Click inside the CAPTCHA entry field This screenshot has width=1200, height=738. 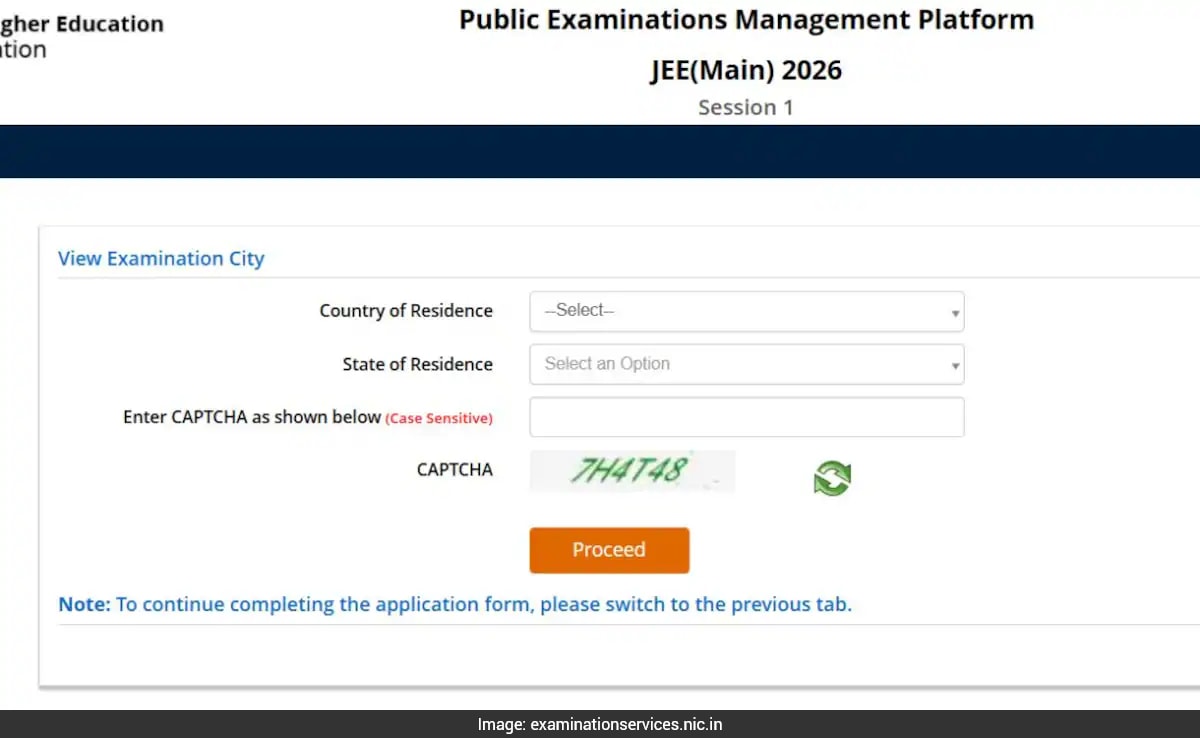pyautogui.click(x=746, y=417)
